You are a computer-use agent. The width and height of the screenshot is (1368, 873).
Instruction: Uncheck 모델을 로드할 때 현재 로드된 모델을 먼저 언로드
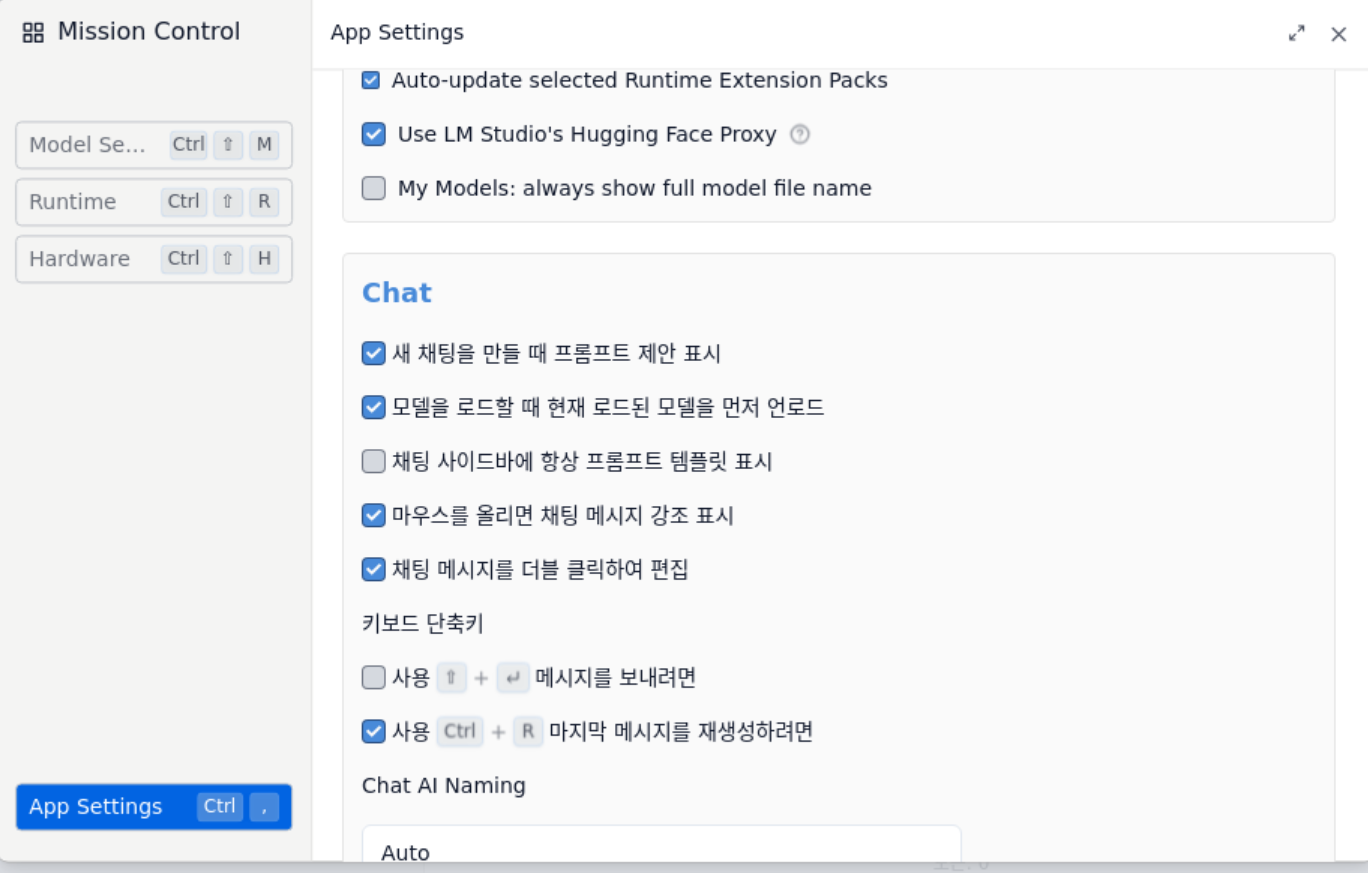click(374, 407)
